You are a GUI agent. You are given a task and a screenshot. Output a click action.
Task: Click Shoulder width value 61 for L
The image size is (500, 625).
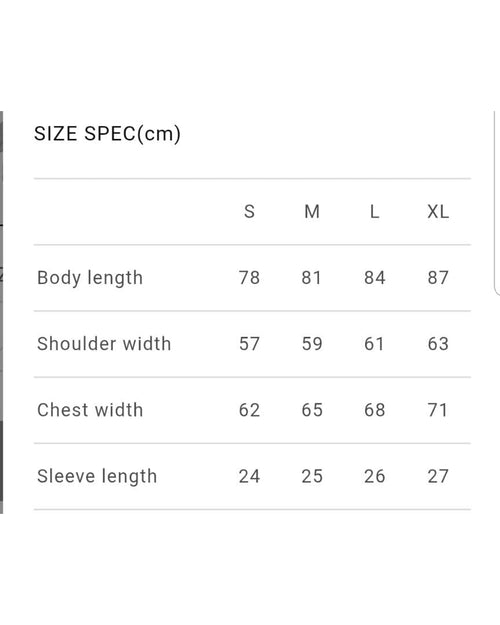coord(374,344)
